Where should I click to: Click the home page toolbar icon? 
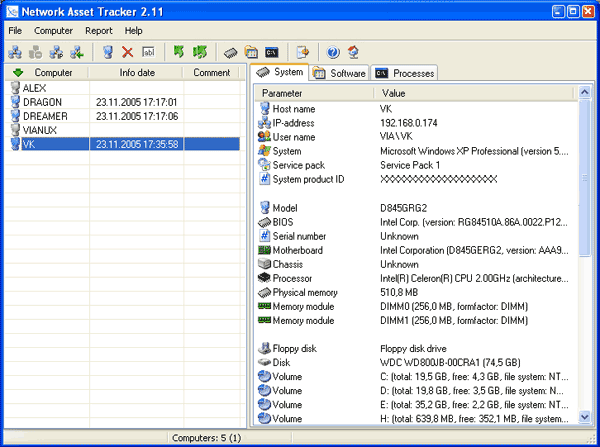tap(354, 52)
